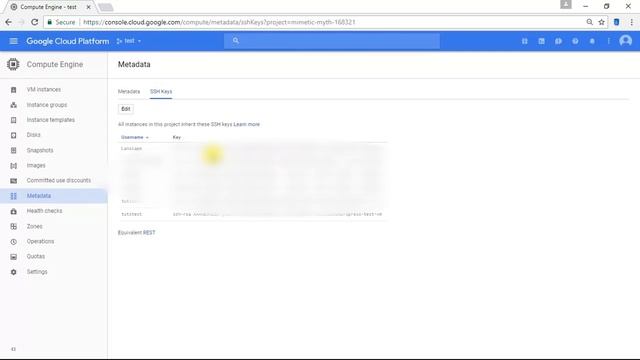The height and width of the screenshot is (360, 640).
Task: Select the SSH Keys tab
Action: tap(161, 91)
